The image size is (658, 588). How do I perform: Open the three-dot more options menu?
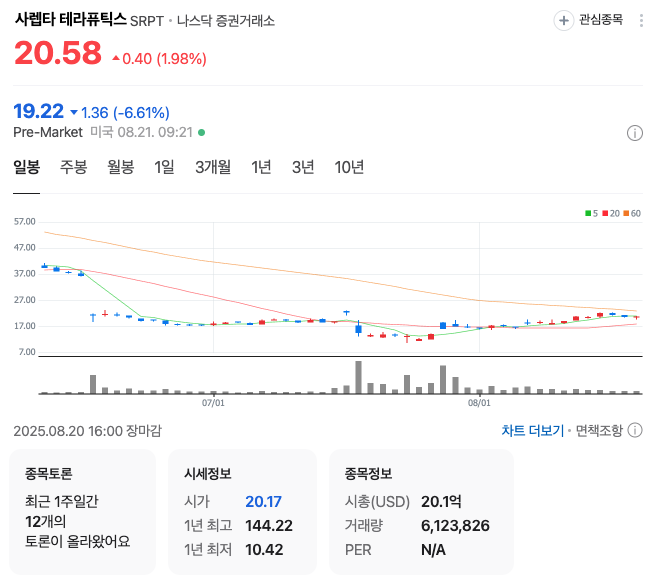click(x=641, y=21)
